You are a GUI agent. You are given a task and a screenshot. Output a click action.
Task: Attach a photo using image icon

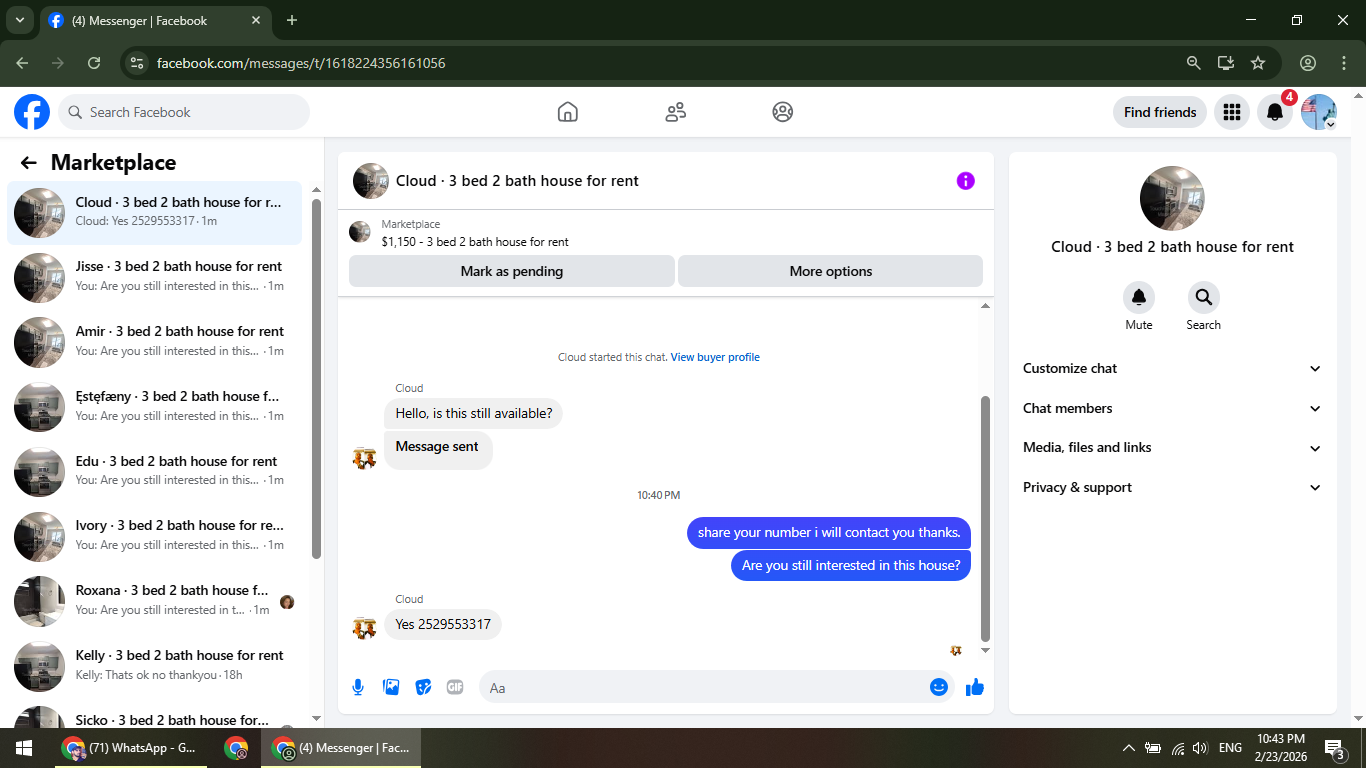click(x=391, y=687)
